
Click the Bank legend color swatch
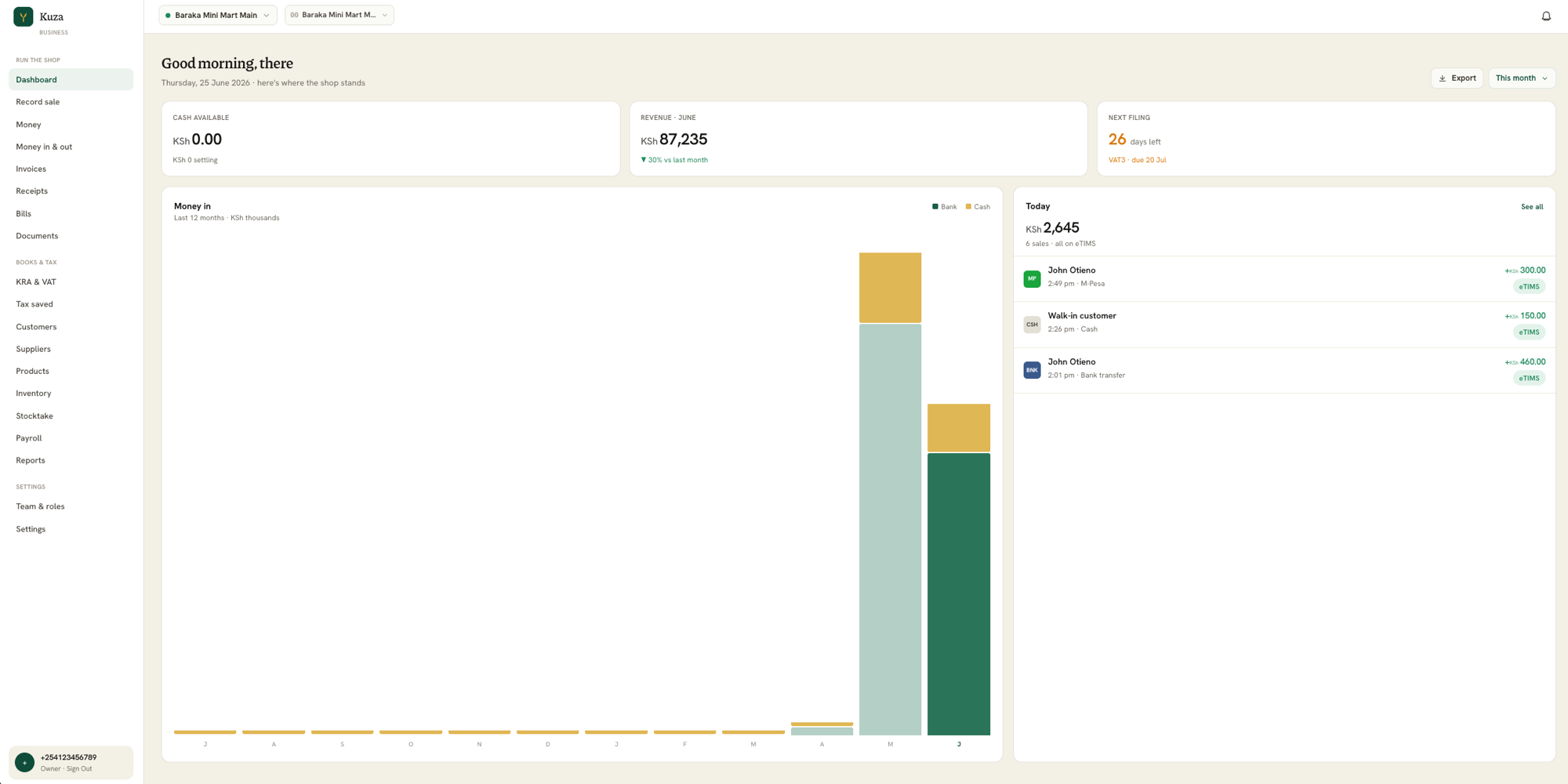[x=935, y=207]
